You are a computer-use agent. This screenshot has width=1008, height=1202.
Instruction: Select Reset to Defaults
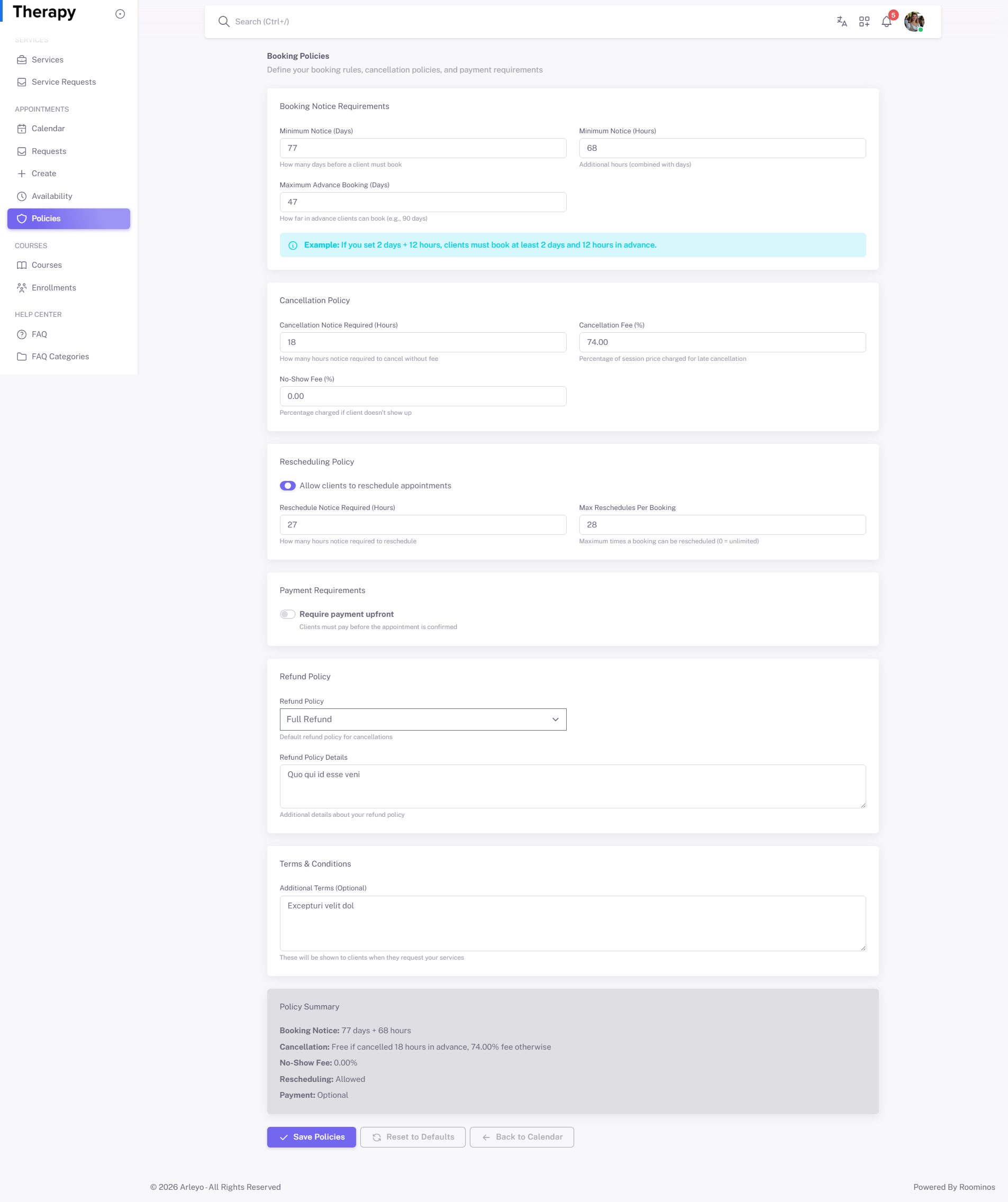[413, 1137]
